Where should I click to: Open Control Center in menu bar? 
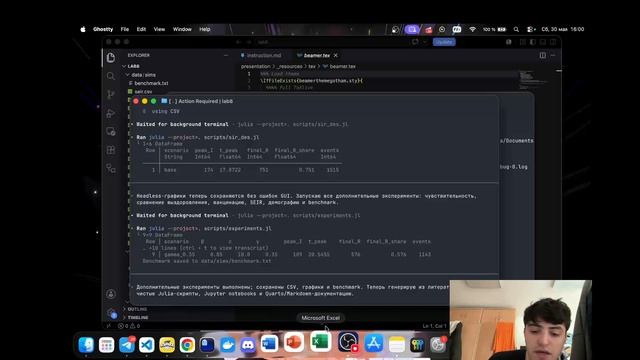[x=530, y=29]
